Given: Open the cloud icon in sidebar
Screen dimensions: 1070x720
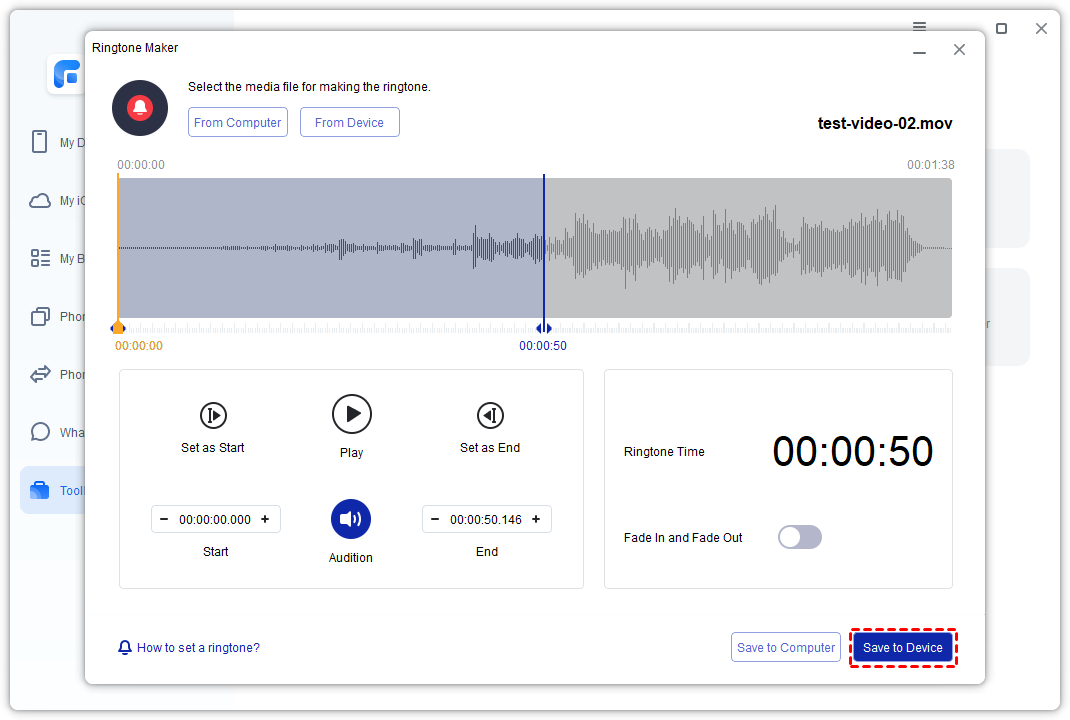Looking at the screenshot, I should (x=40, y=200).
